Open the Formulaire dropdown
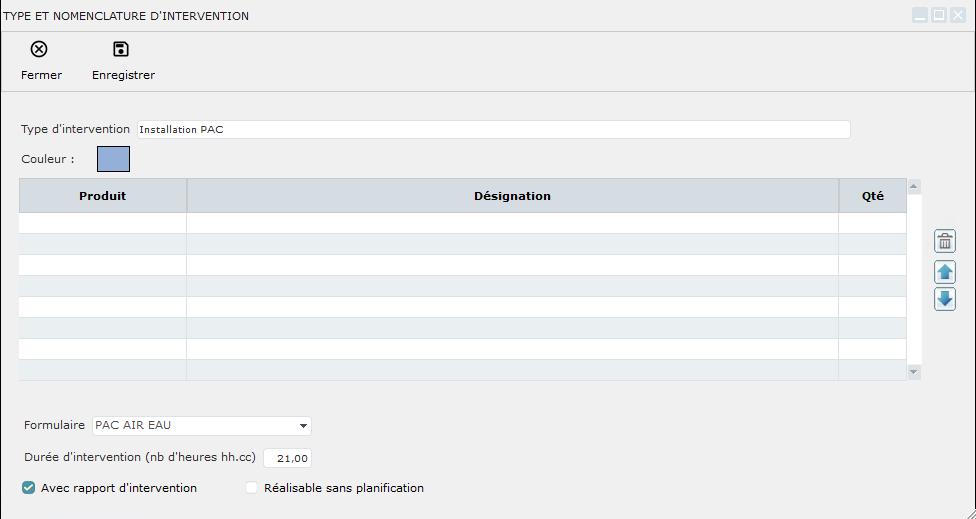Viewport: 976px width, 519px height. point(303,426)
